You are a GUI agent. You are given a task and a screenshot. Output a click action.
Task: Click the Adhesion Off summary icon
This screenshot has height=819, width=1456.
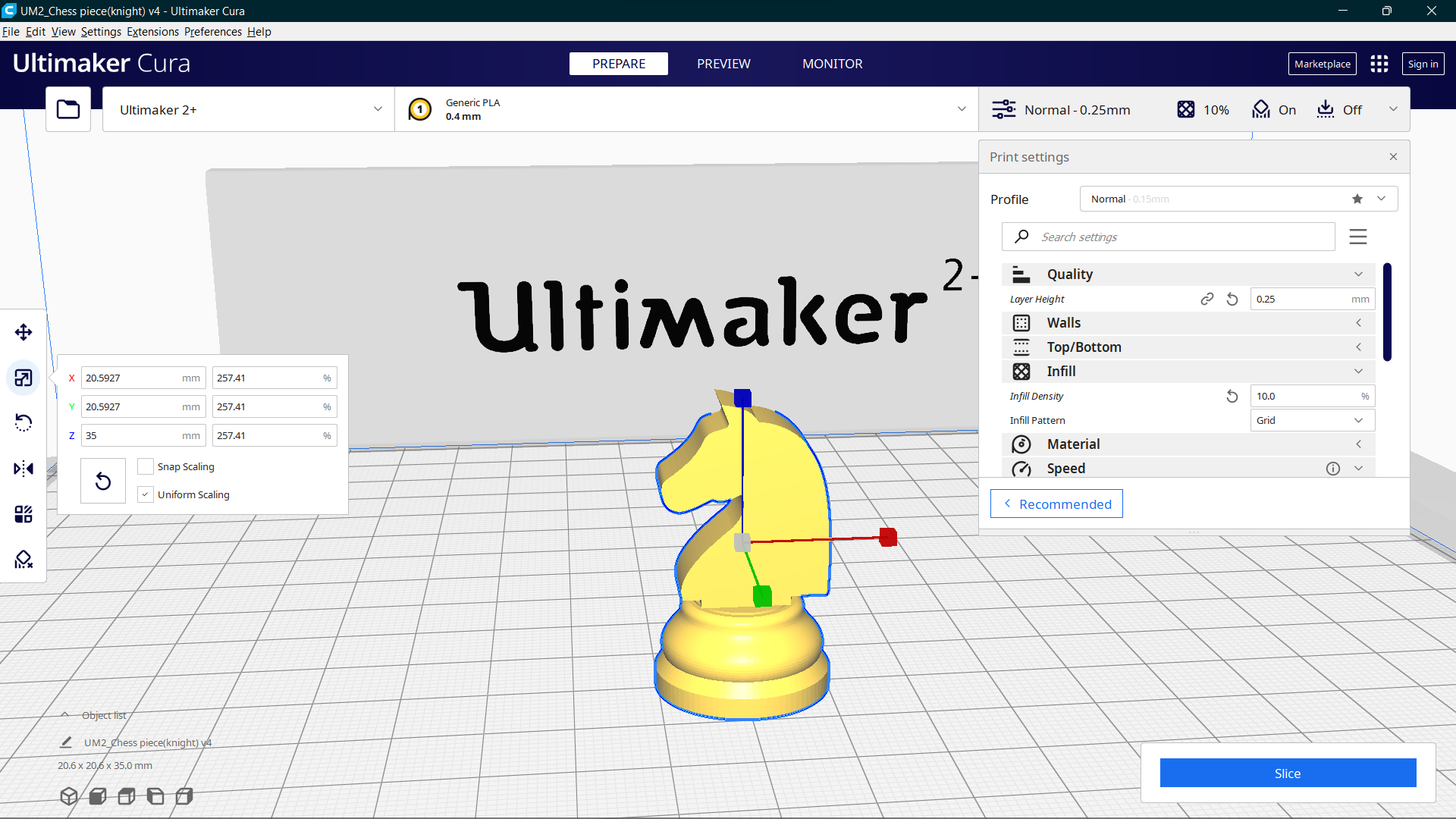pos(1326,109)
